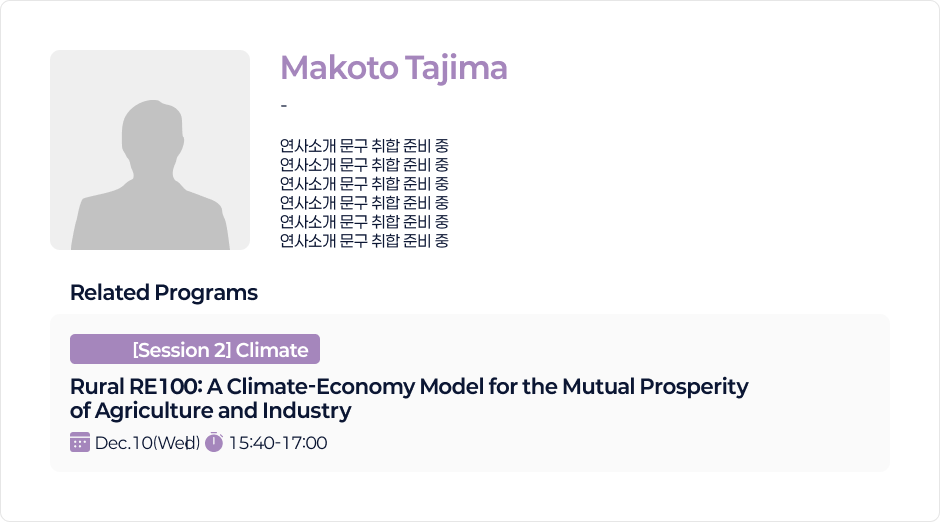Image resolution: width=940 pixels, height=522 pixels.
Task: Click the dash subtitle under the speaker name
Action: (x=285, y=106)
